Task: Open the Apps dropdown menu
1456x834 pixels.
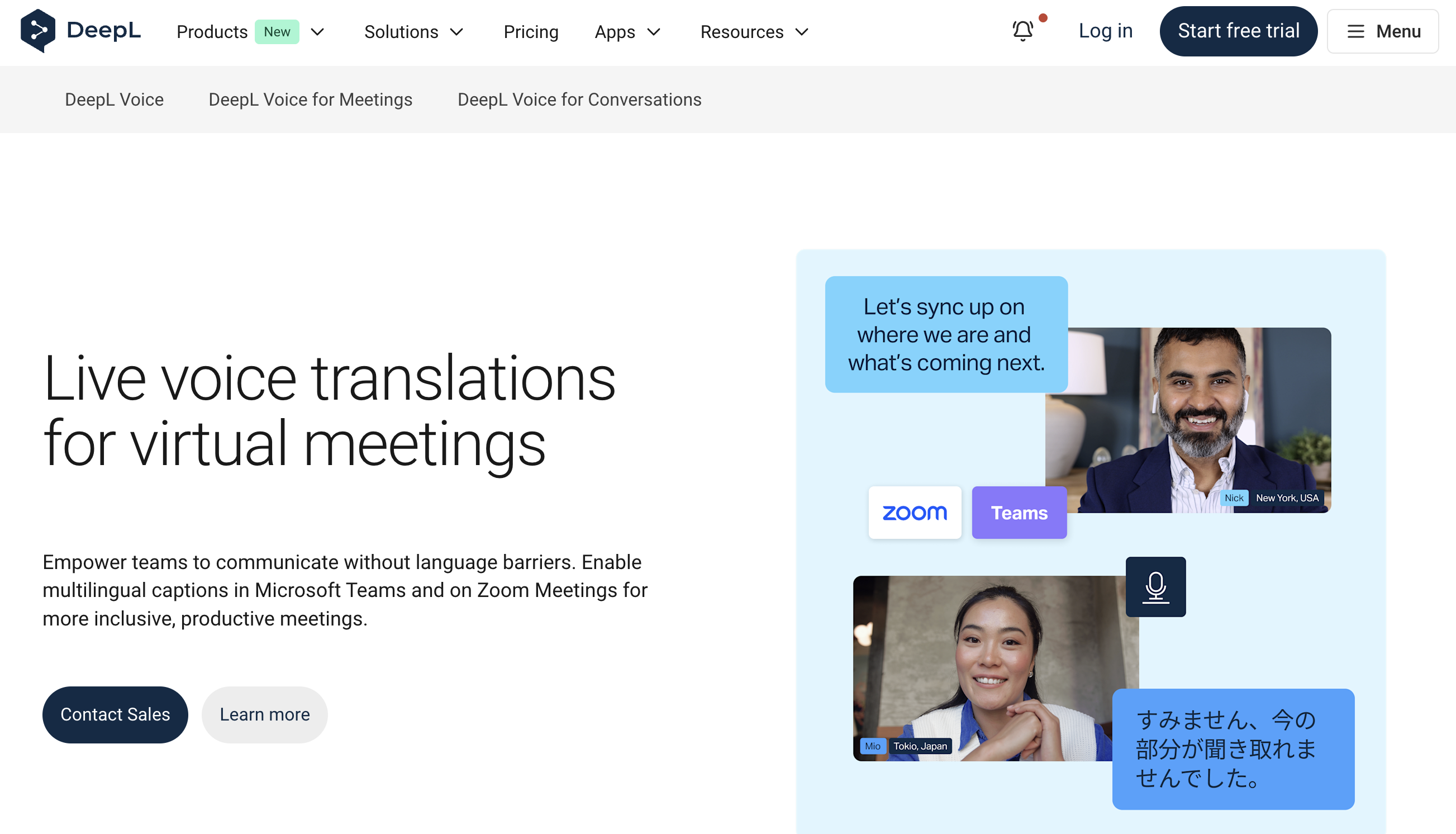Action: coord(627,32)
